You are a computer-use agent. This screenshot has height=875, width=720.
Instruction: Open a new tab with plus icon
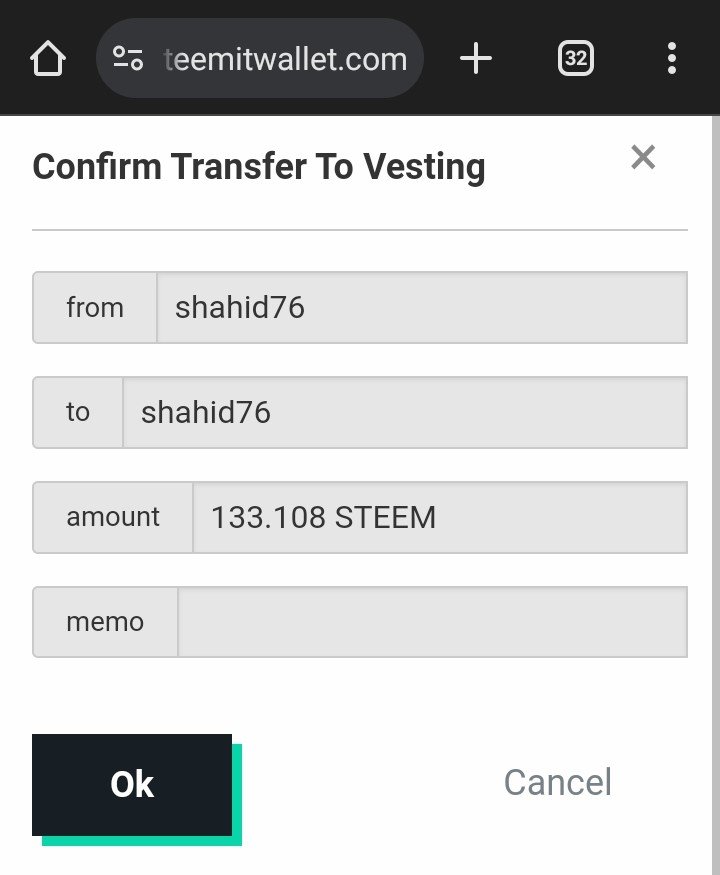click(476, 59)
